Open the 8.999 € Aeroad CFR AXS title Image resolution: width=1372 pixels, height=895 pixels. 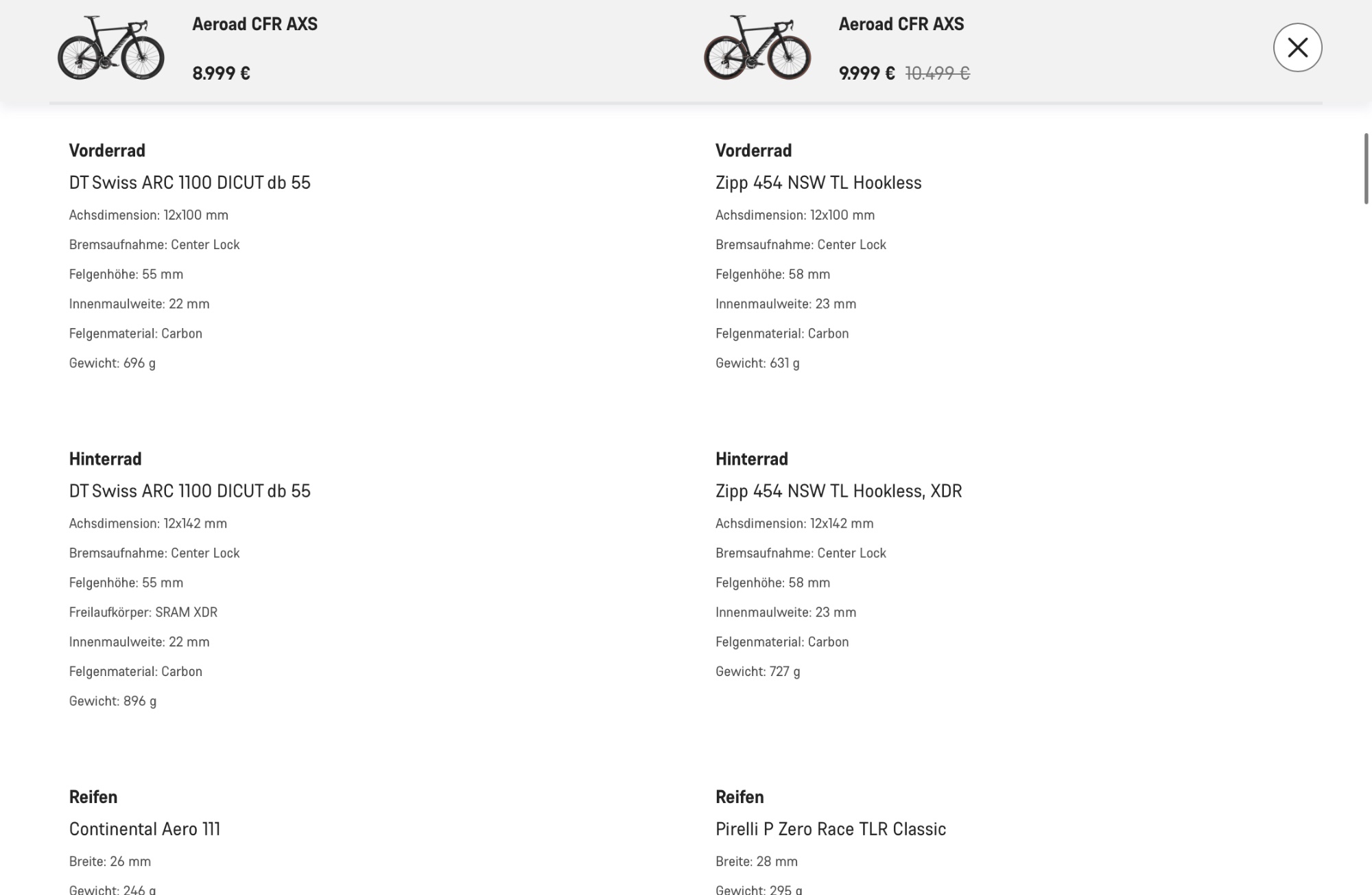pos(255,24)
